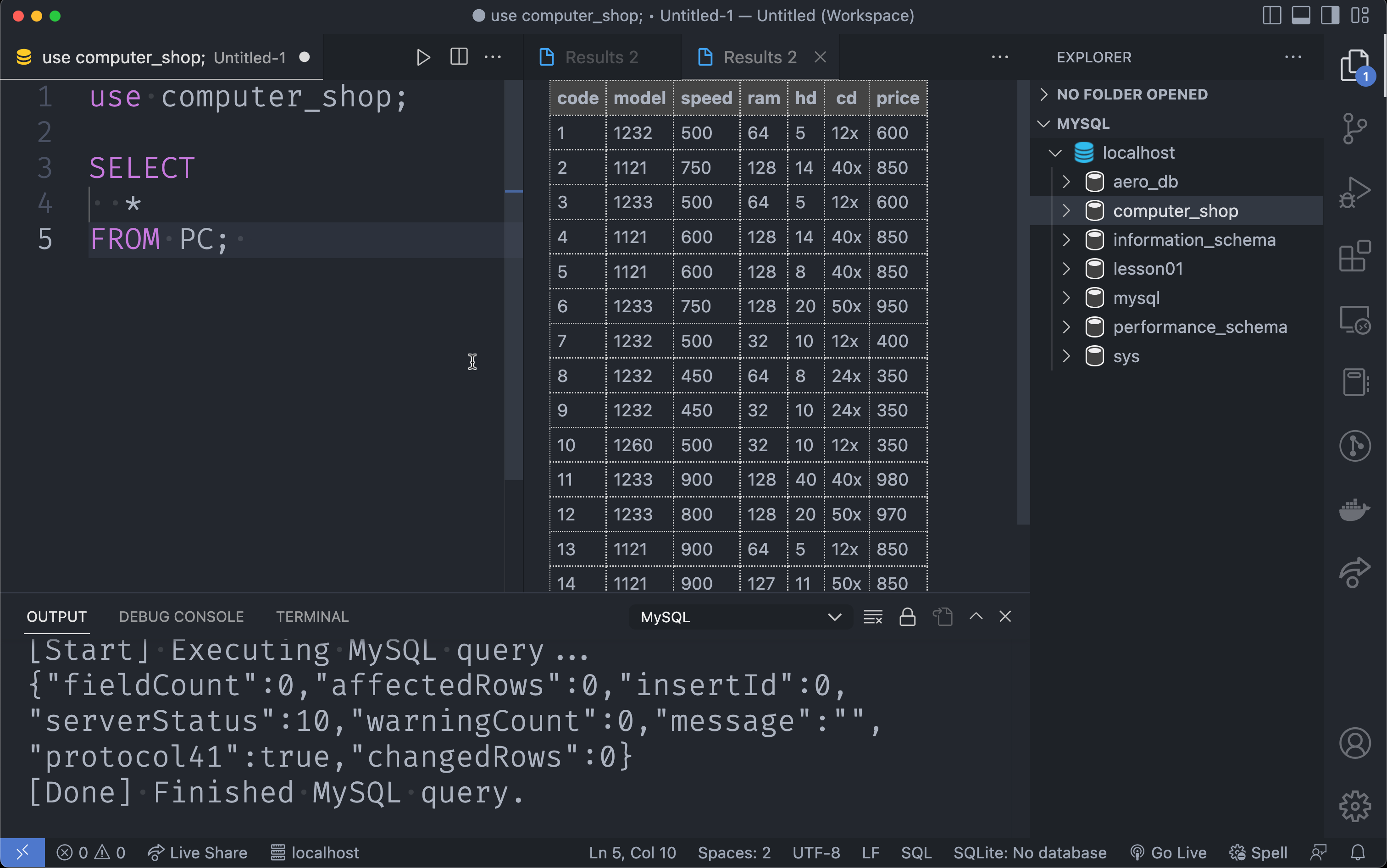This screenshot has height=868, width=1387.
Task: Open the MySQL output channel dropdown
Action: click(741, 617)
